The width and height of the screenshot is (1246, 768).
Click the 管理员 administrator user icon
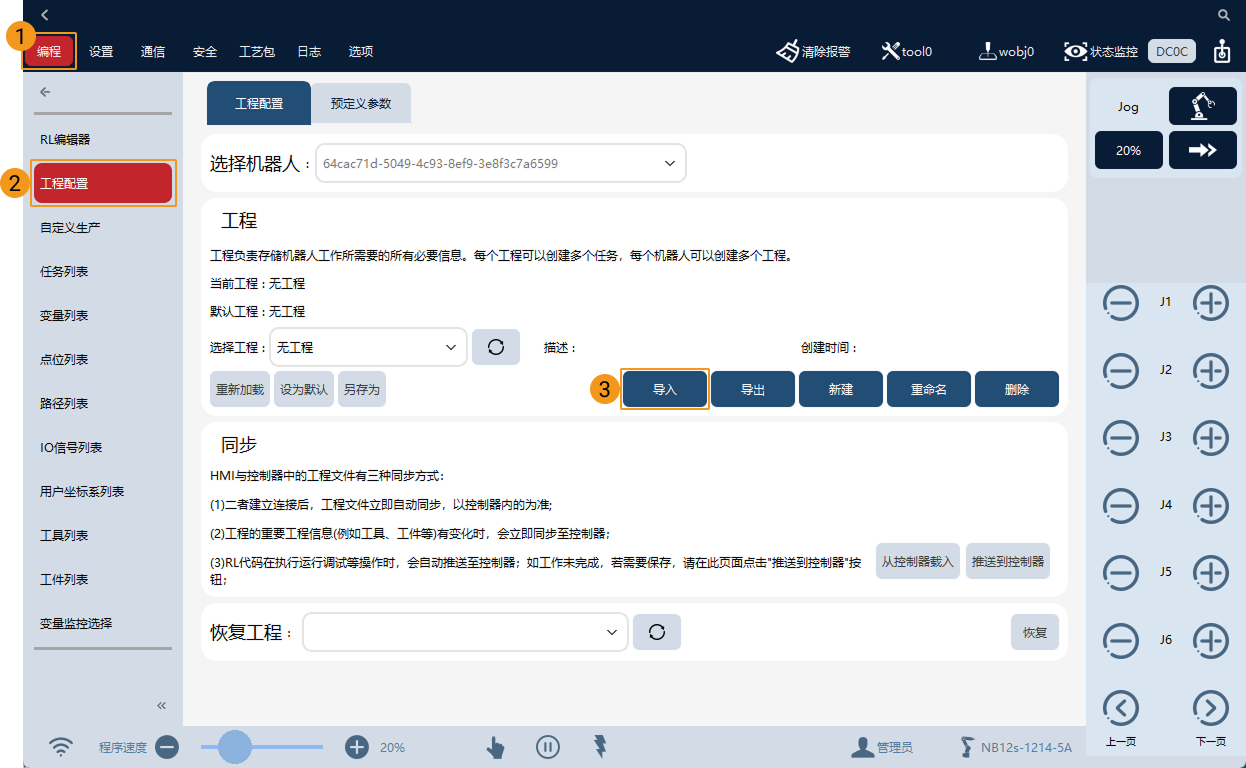pos(862,747)
